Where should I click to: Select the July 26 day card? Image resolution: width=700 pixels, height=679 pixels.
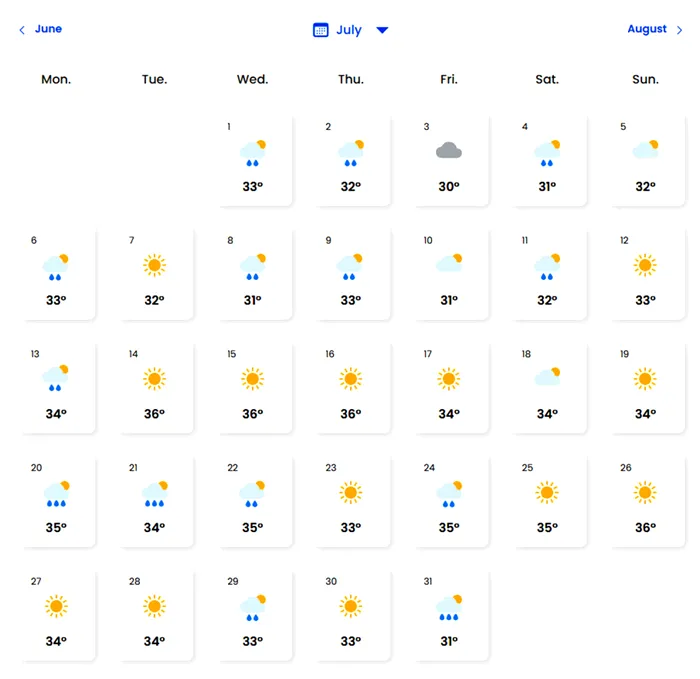tap(645, 502)
